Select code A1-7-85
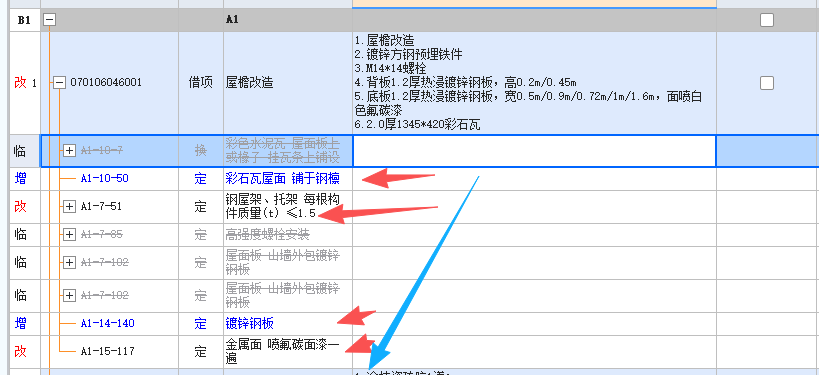The image size is (819, 375). coord(101,235)
